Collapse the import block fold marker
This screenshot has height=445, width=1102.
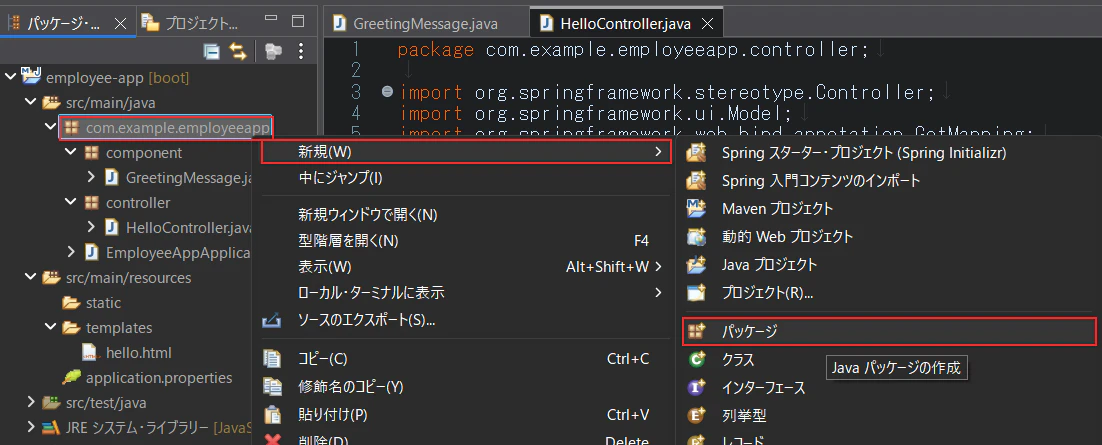(387, 92)
